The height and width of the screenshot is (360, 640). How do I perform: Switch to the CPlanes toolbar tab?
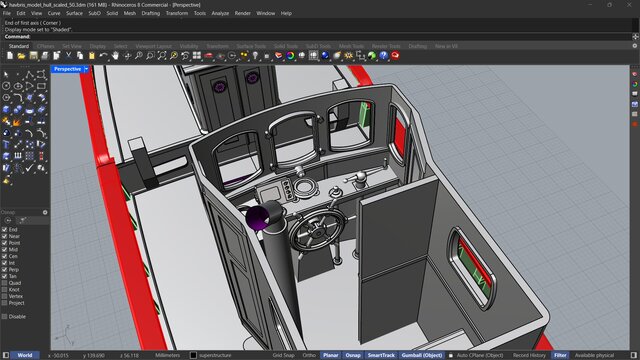coord(46,46)
